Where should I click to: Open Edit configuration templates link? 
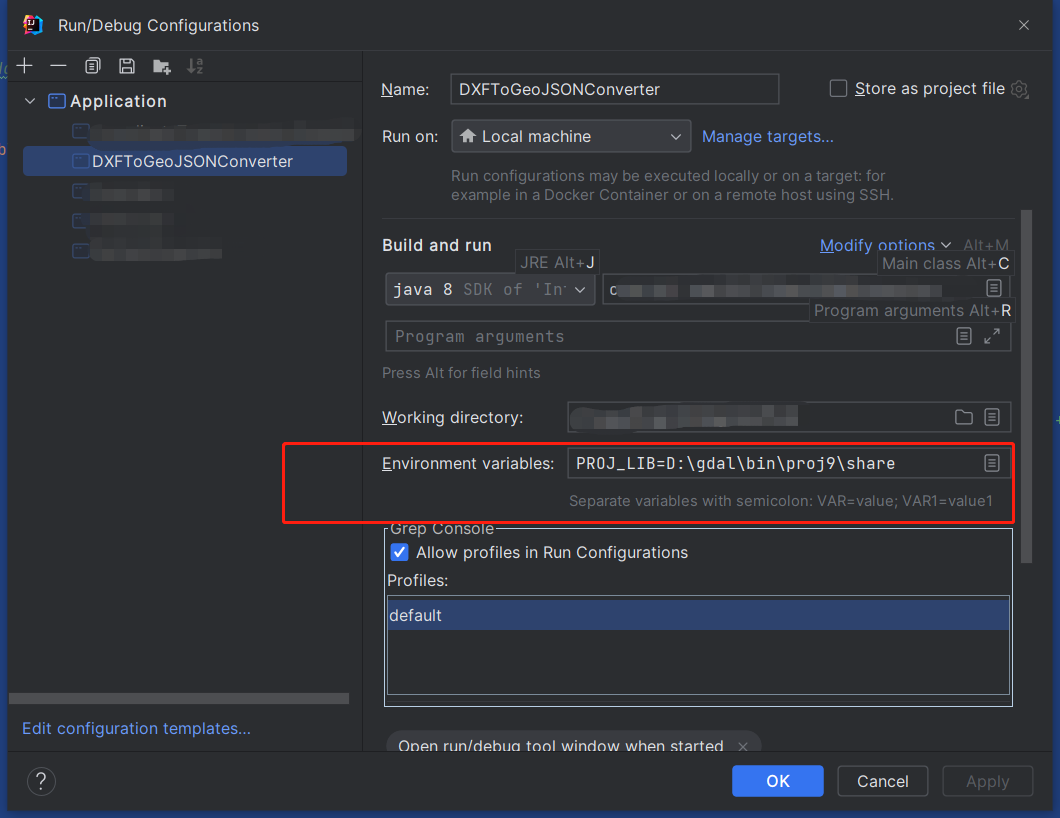[x=137, y=729]
